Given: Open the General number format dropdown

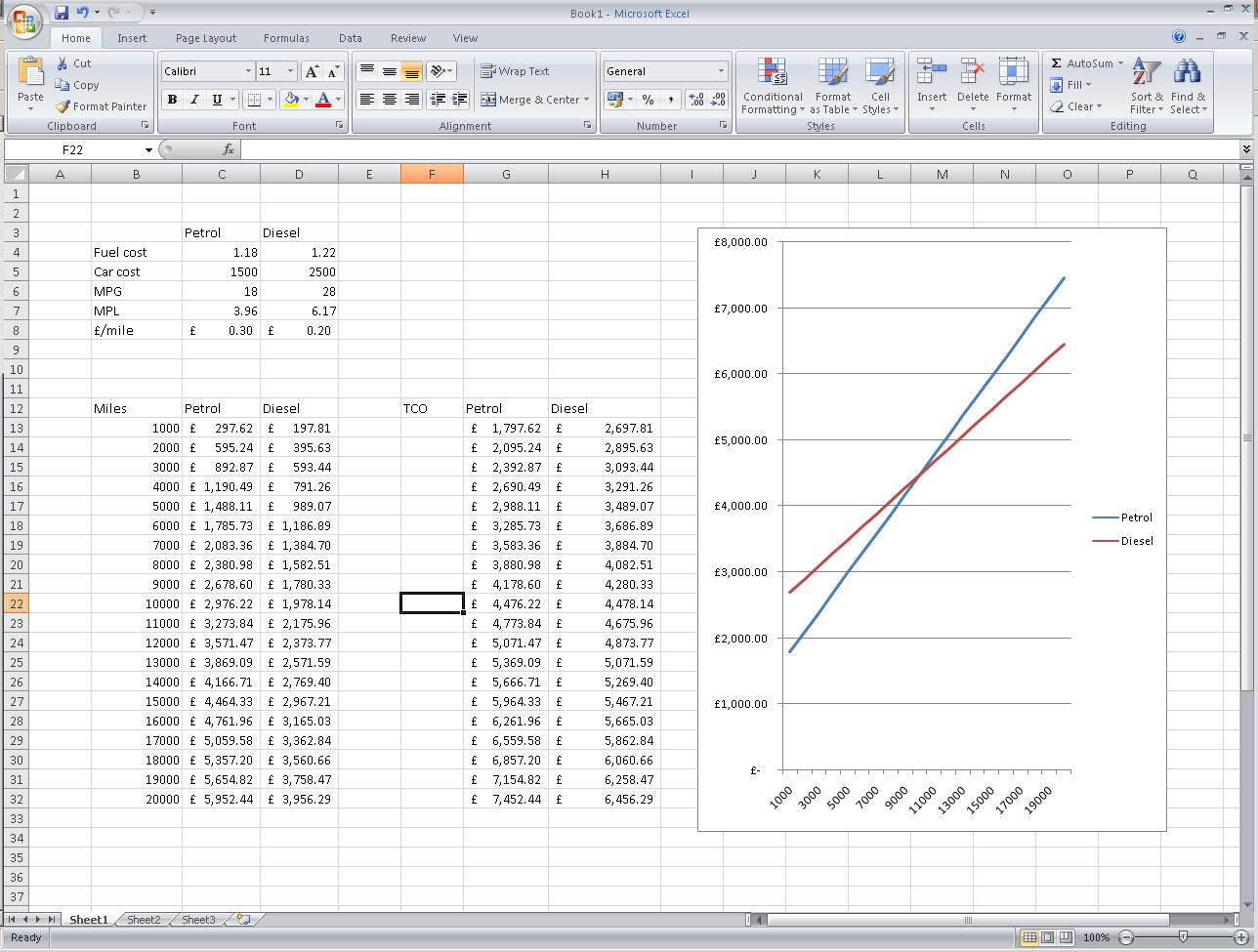Looking at the screenshot, I should pos(721,71).
